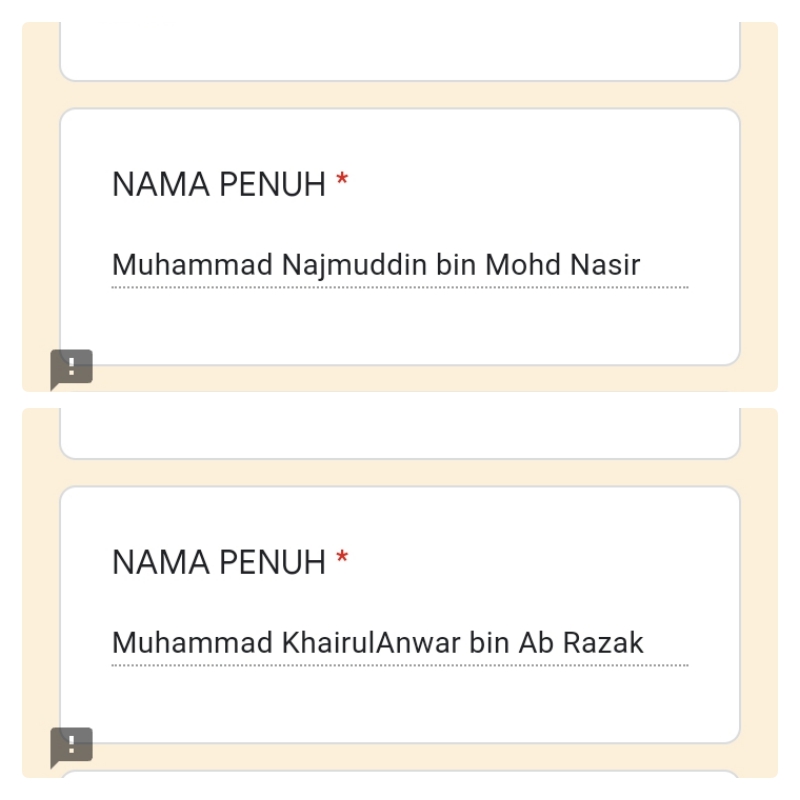Click the word Razak in the second name
The width and height of the screenshot is (800, 800).
603,643
